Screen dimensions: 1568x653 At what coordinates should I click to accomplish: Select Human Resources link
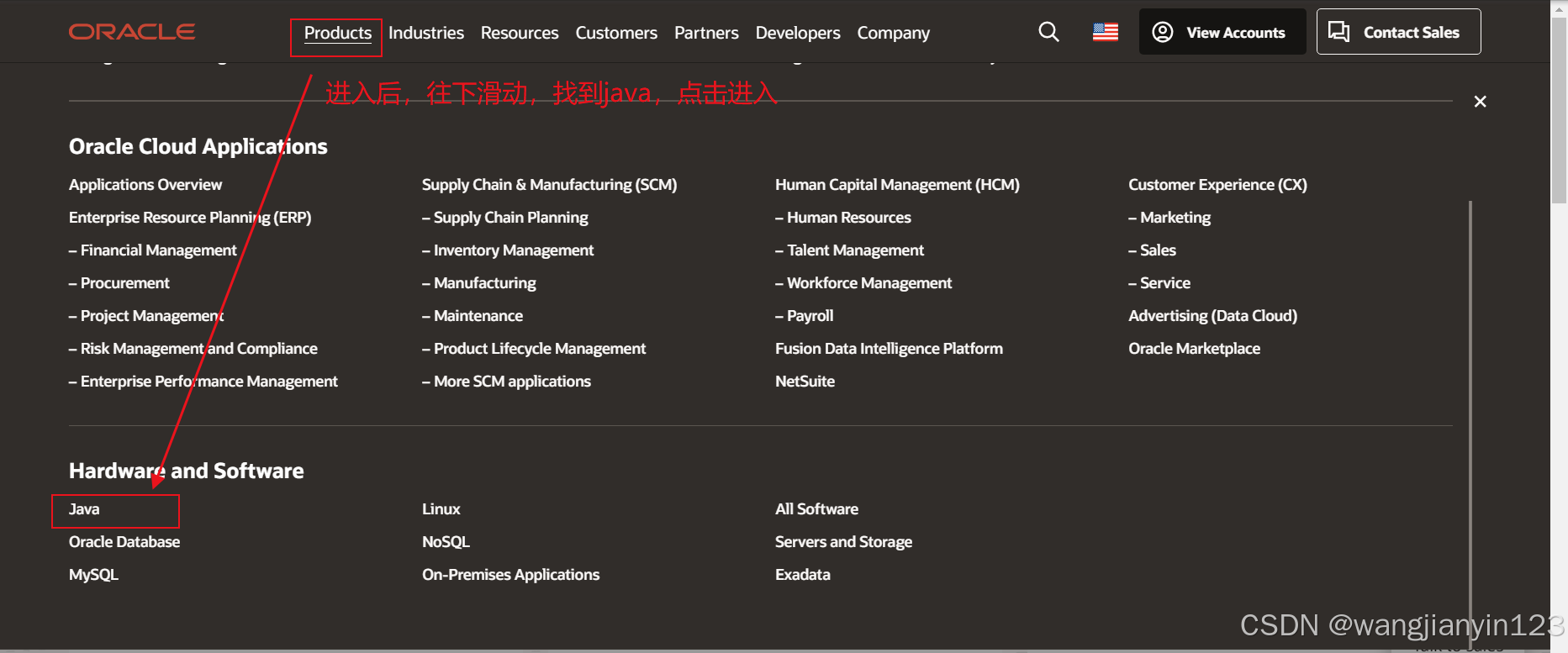[x=843, y=218]
